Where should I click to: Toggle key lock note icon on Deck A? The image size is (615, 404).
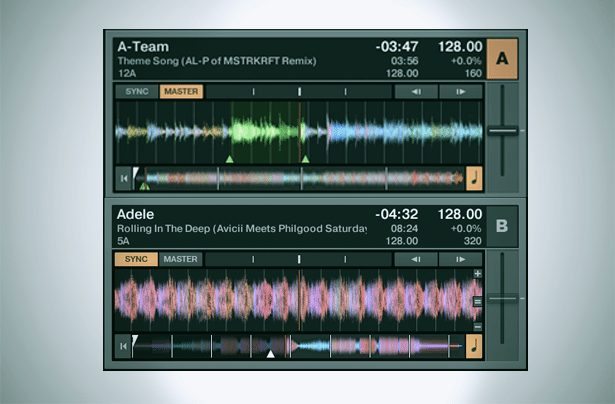pos(474,179)
